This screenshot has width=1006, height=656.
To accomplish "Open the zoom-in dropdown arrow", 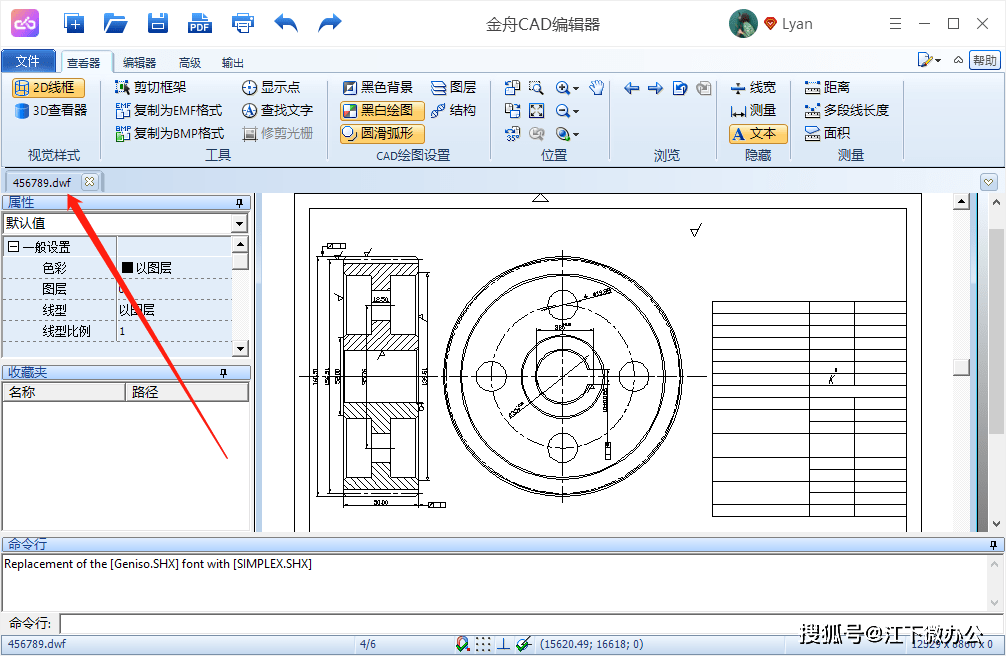I will 575,88.
